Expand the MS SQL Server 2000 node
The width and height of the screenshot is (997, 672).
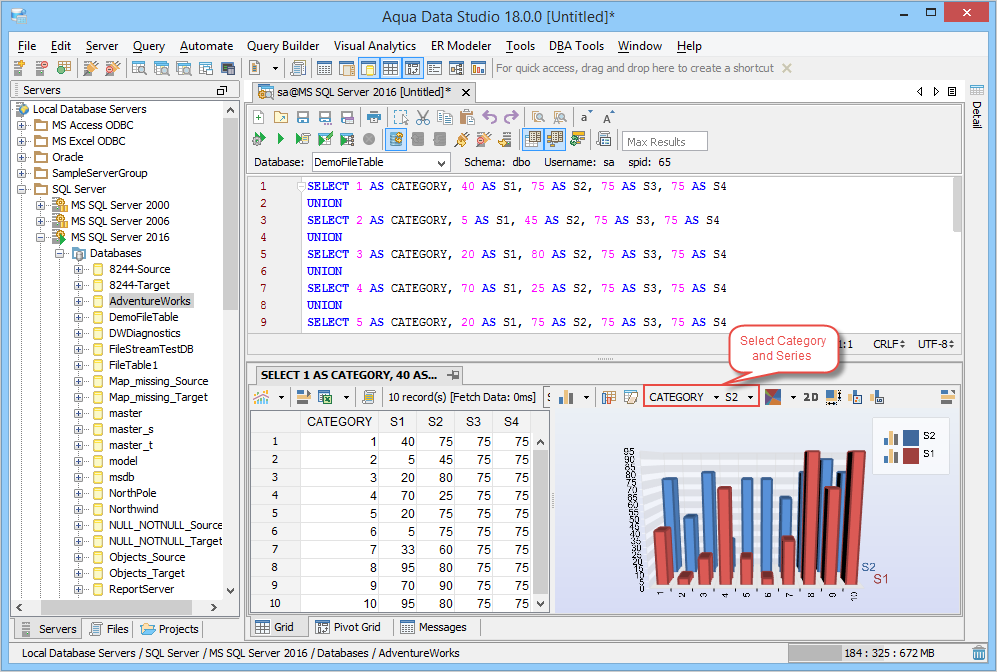pos(41,205)
